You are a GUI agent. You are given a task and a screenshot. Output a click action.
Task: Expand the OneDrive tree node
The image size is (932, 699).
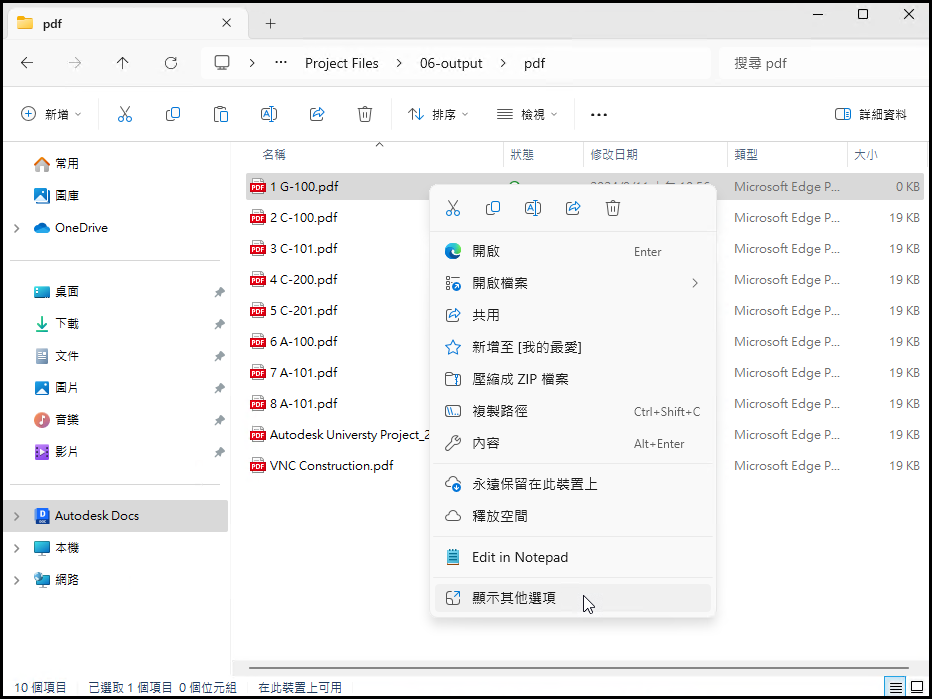click(17, 228)
